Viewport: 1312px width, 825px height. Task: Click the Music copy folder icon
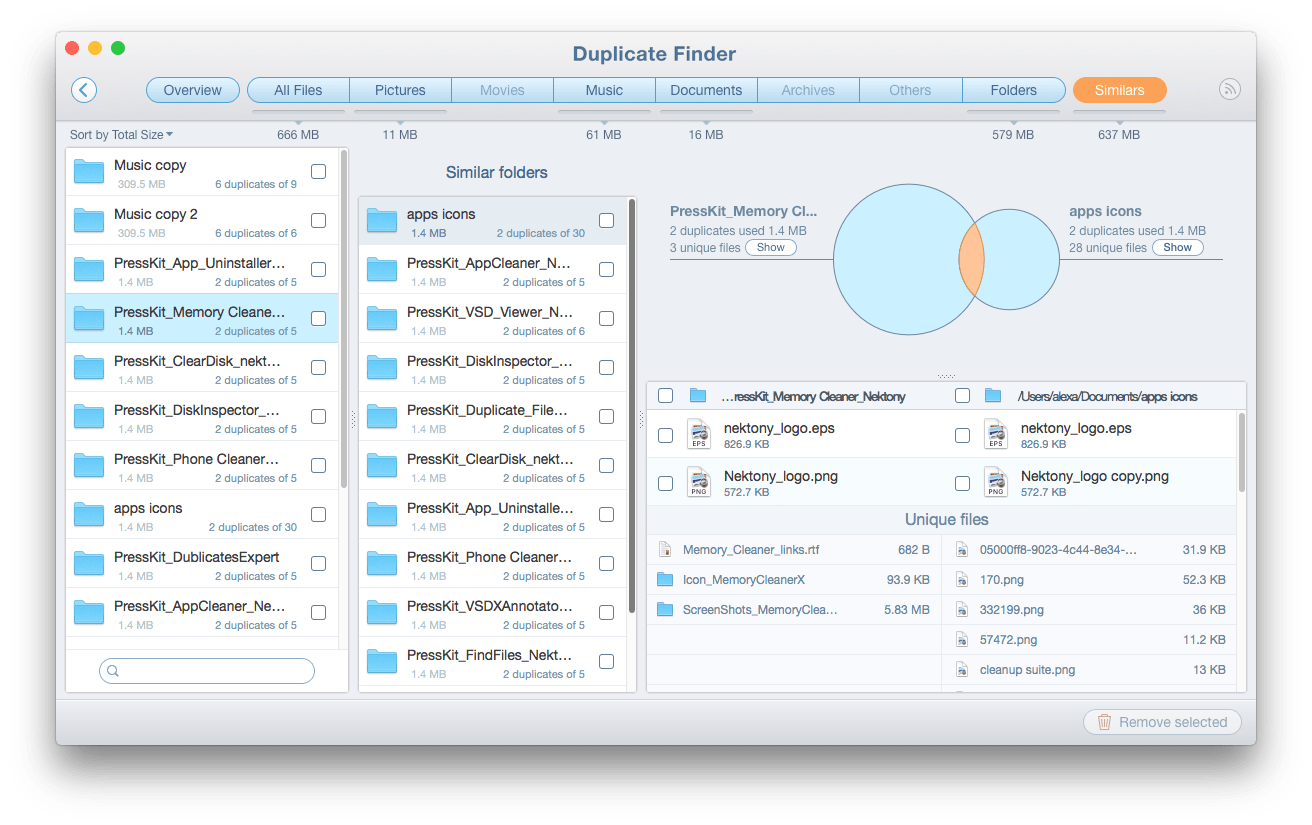click(89, 173)
